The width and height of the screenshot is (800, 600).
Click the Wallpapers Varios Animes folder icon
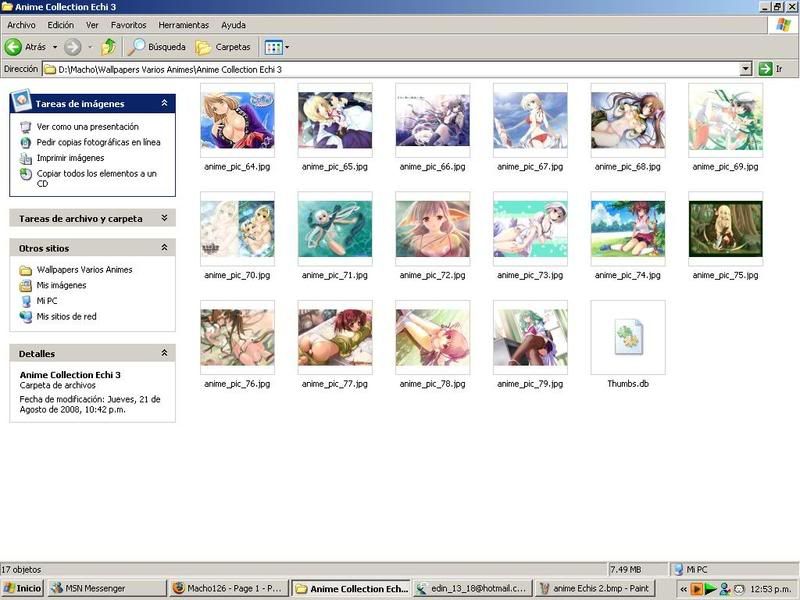coord(26,270)
